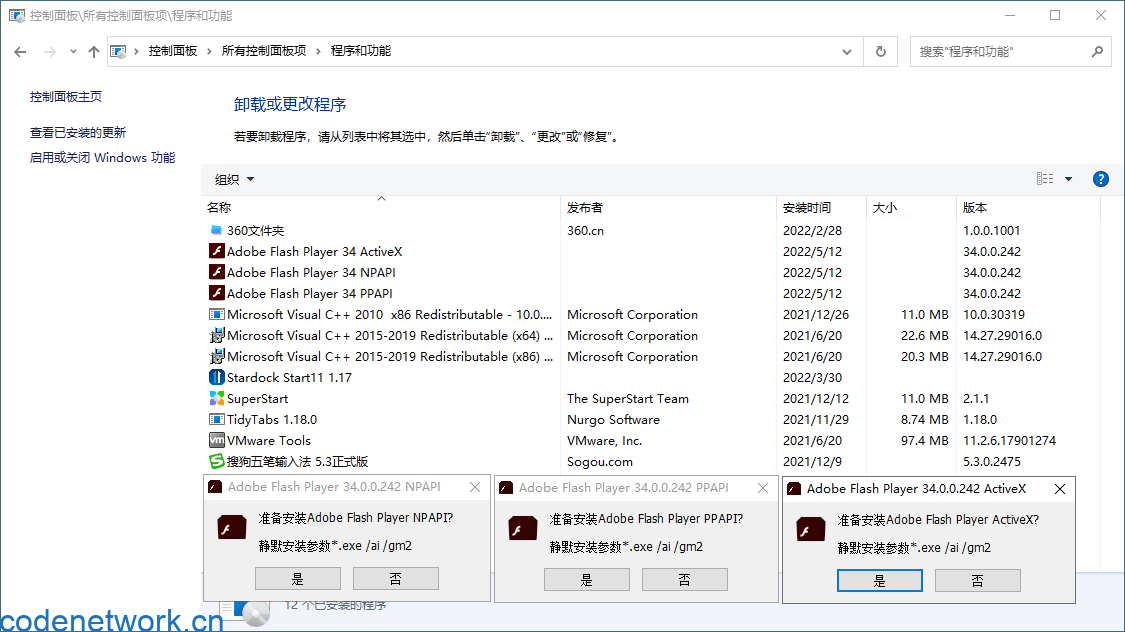Click the SuperStart program icon
Screen dimensions: 1125x632
[217, 398]
